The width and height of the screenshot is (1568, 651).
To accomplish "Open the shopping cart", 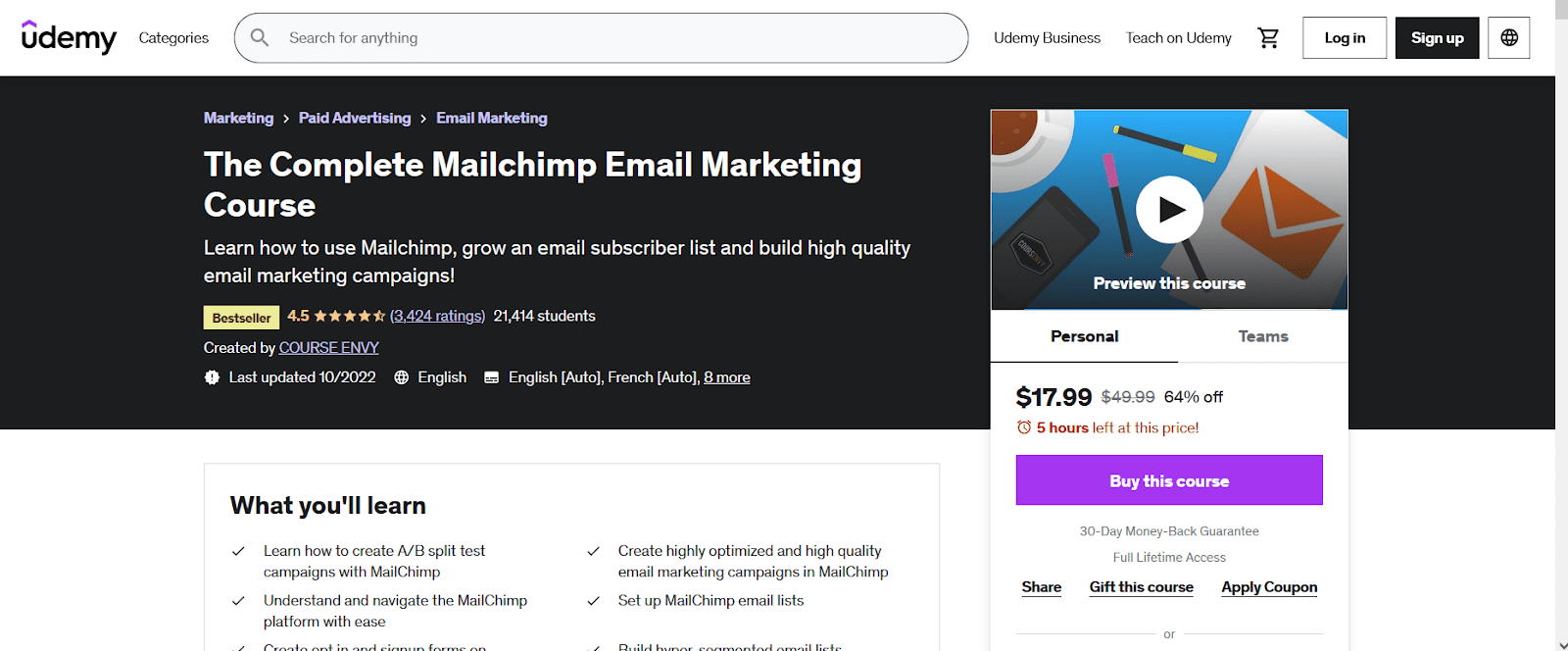I will [1268, 37].
